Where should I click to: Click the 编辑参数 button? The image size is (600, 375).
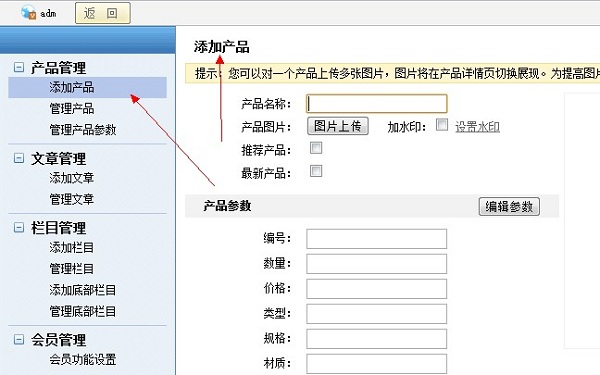tap(509, 207)
